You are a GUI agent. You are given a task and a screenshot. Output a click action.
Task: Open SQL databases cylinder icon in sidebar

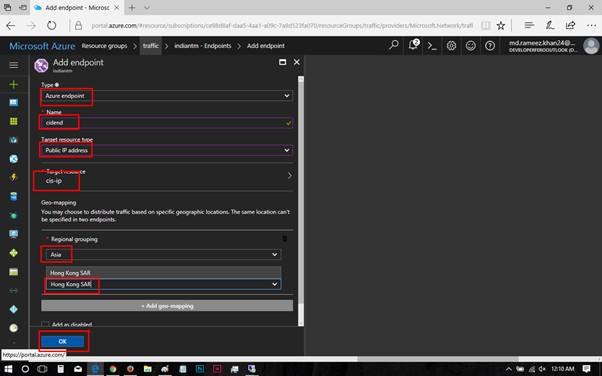point(13,196)
